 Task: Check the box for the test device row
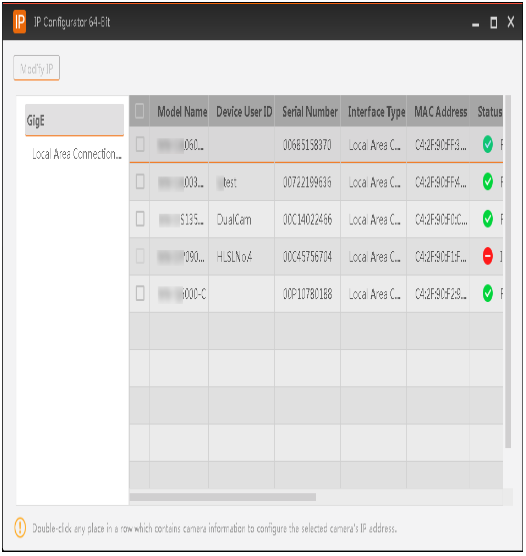click(x=140, y=182)
